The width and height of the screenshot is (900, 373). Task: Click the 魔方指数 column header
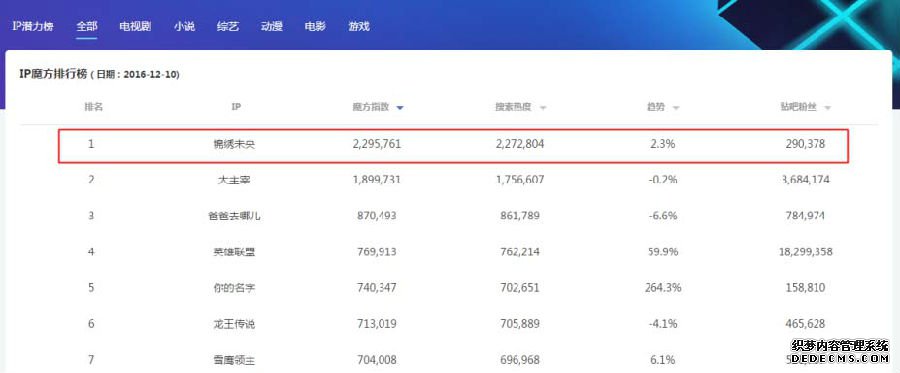pos(371,107)
